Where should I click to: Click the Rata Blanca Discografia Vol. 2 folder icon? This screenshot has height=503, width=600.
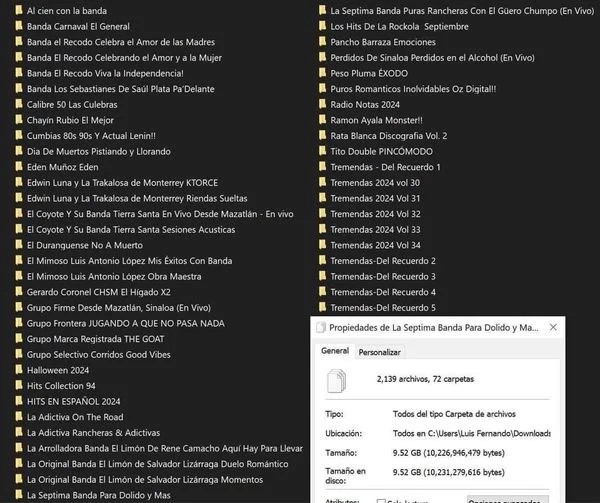coord(322,135)
